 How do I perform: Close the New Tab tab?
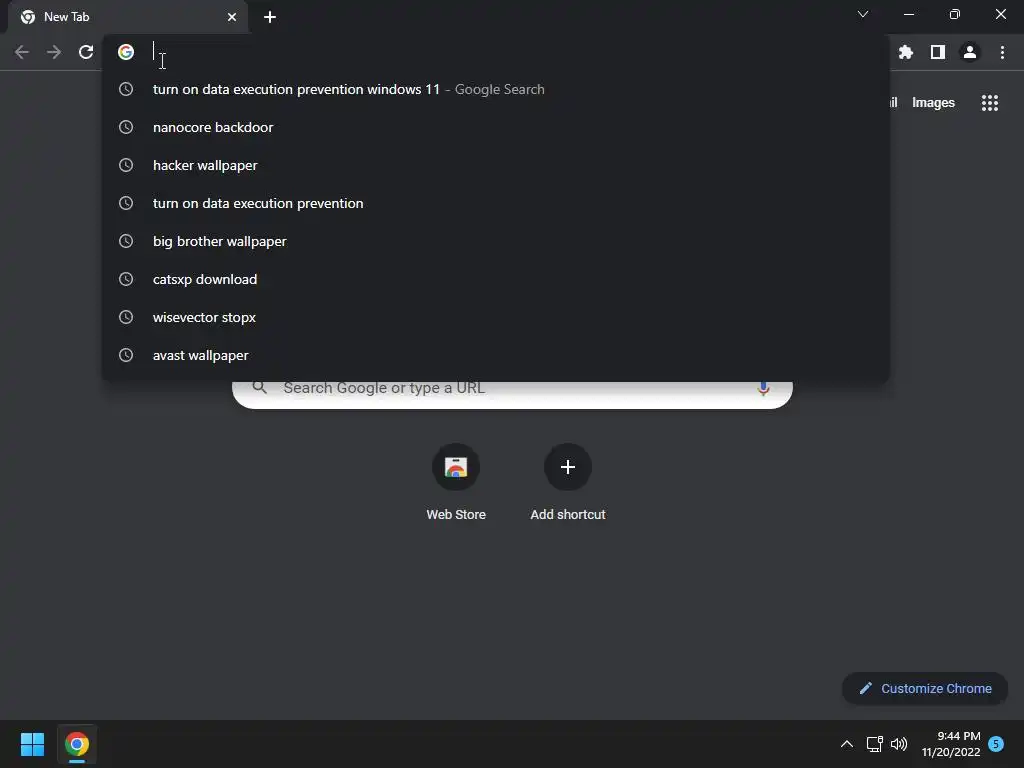click(232, 17)
